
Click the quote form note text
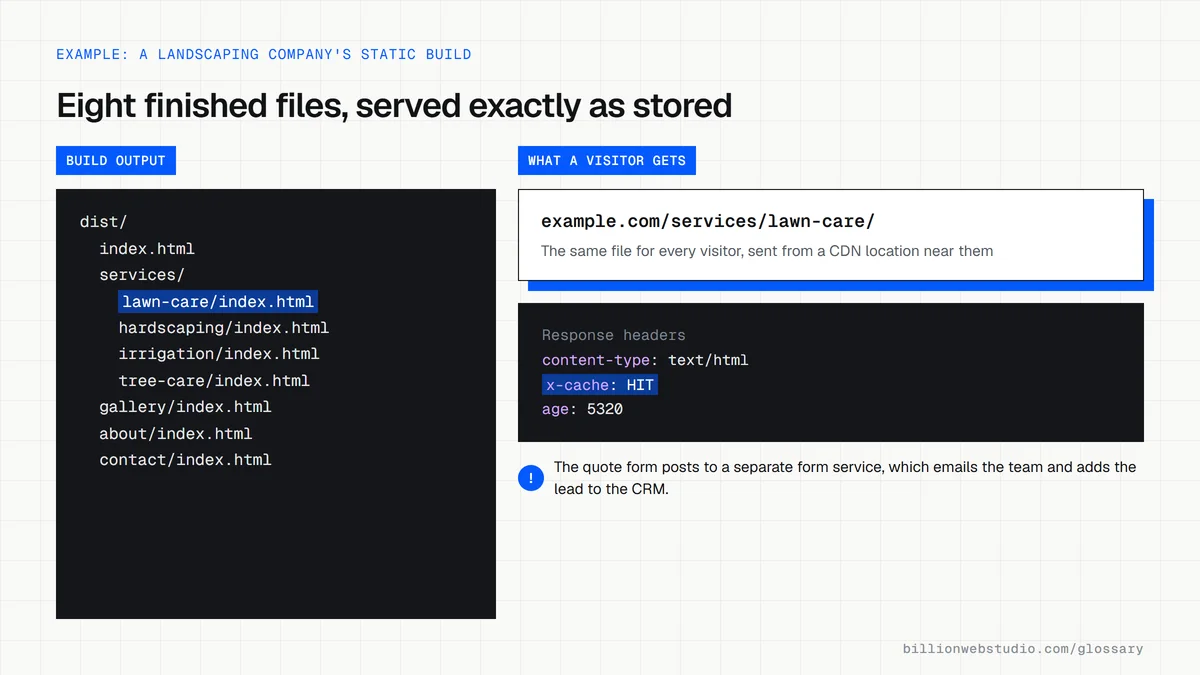click(x=845, y=478)
